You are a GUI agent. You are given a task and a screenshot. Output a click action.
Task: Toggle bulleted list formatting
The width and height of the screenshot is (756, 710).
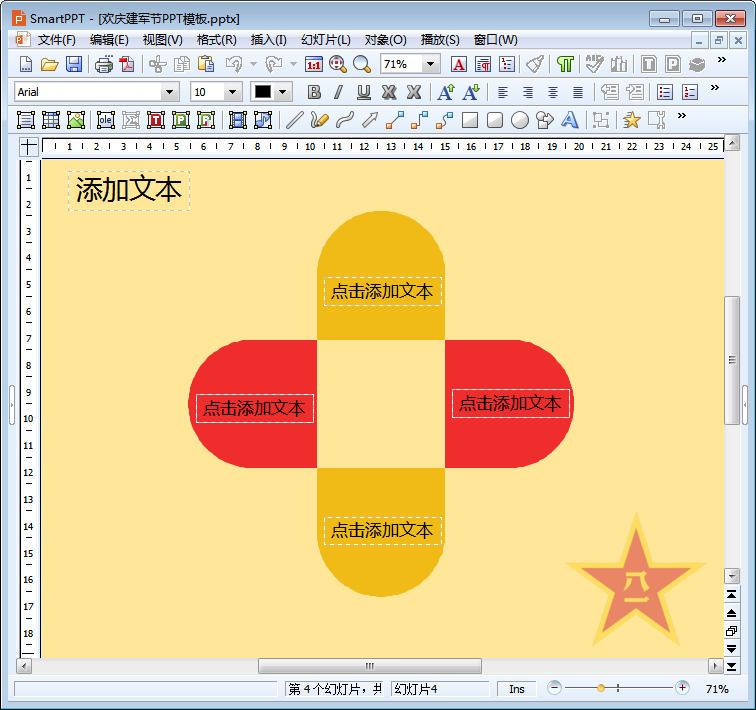tap(664, 92)
